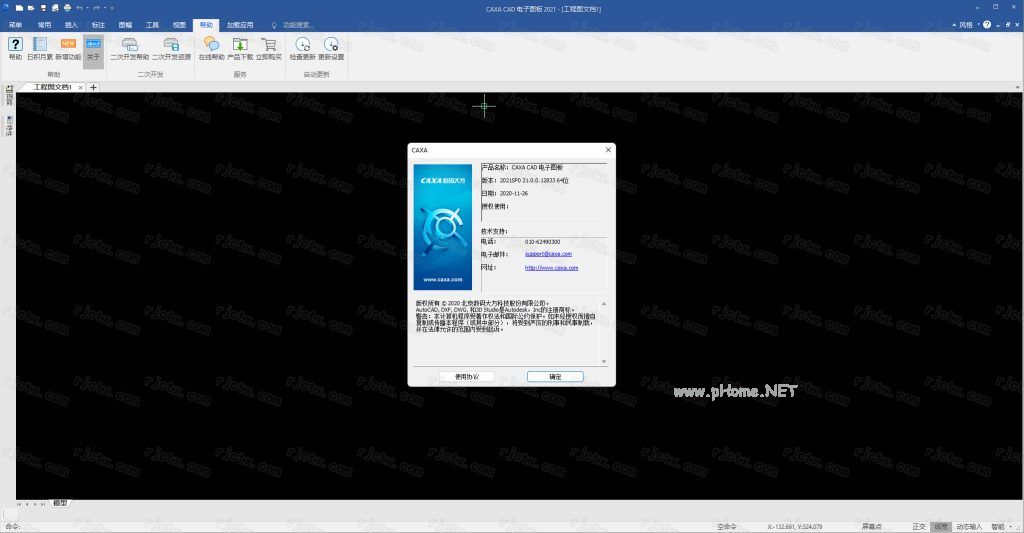Open 日积月累 daily tips icon
Viewport: 1024px width, 533px height.
[41, 45]
